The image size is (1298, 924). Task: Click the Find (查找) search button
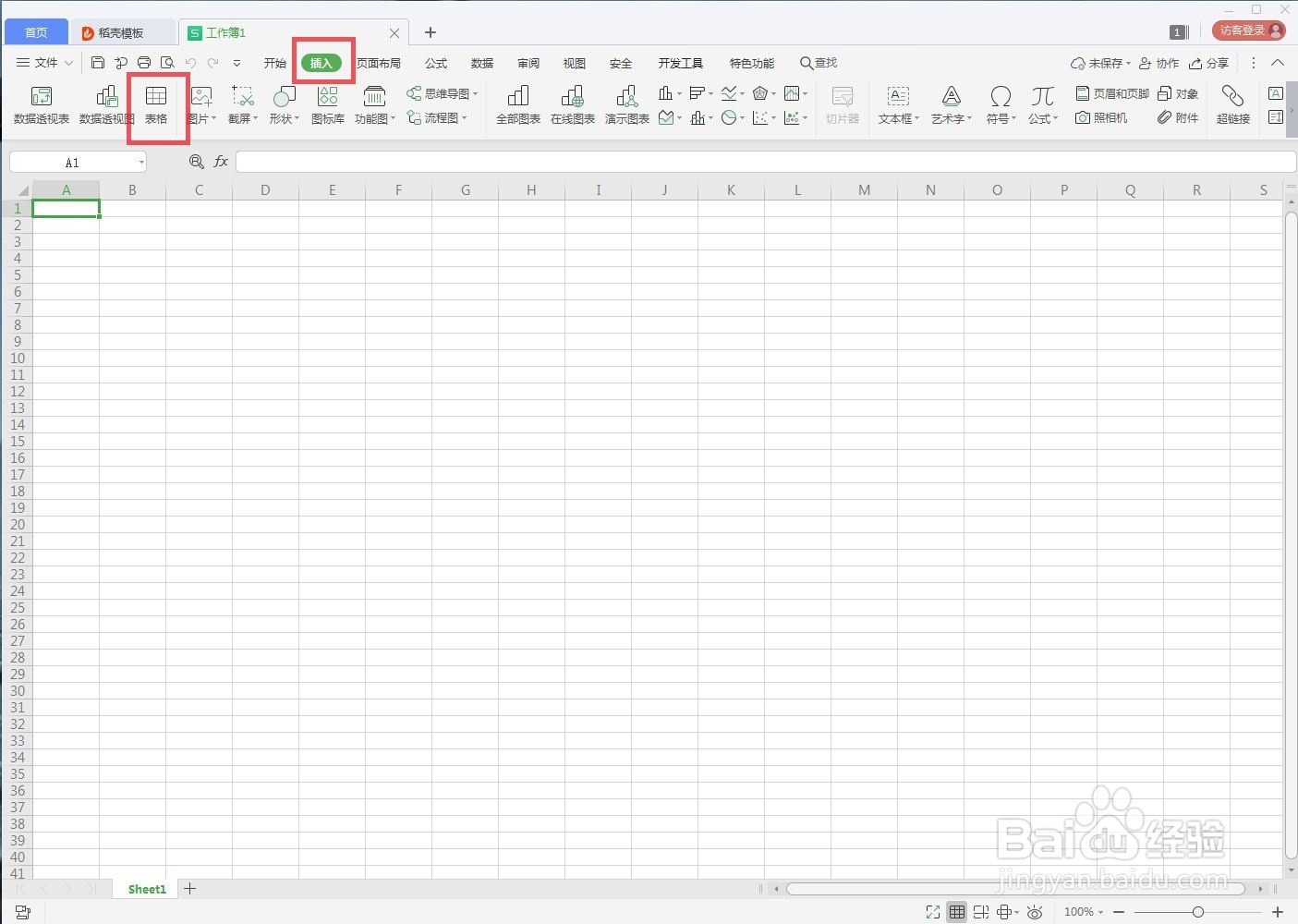click(x=819, y=63)
